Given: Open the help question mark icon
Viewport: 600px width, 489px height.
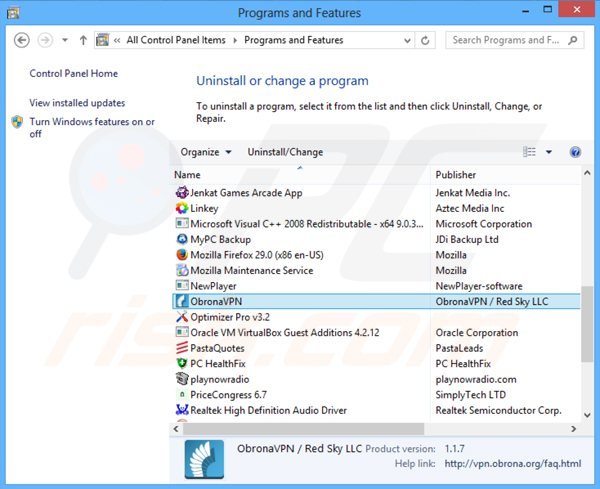Looking at the screenshot, I should point(575,152).
